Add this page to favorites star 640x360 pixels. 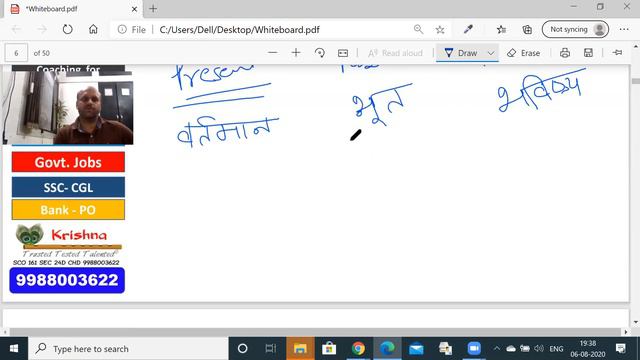(x=440, y=29)
